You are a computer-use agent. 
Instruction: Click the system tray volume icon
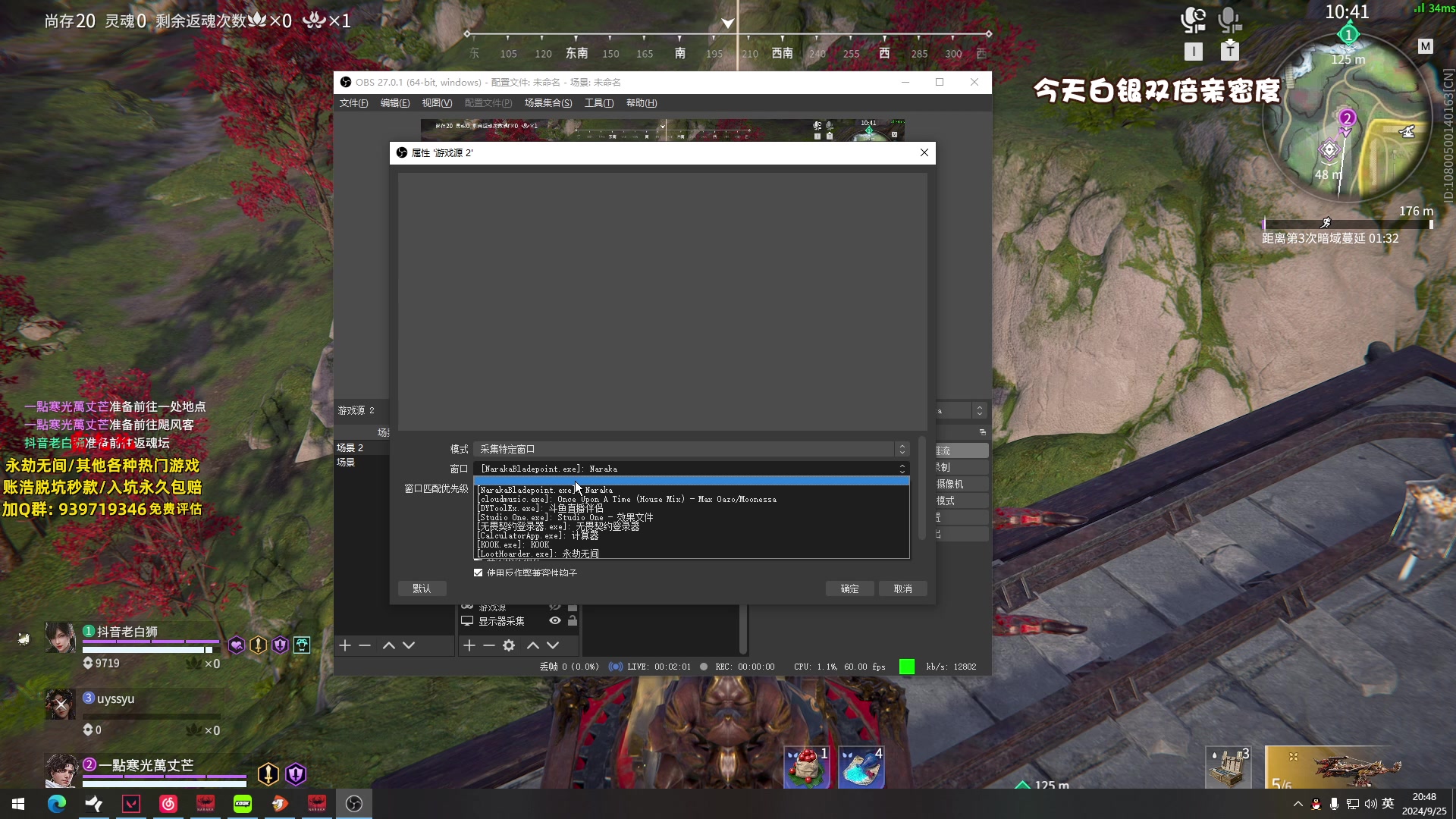1370,804
